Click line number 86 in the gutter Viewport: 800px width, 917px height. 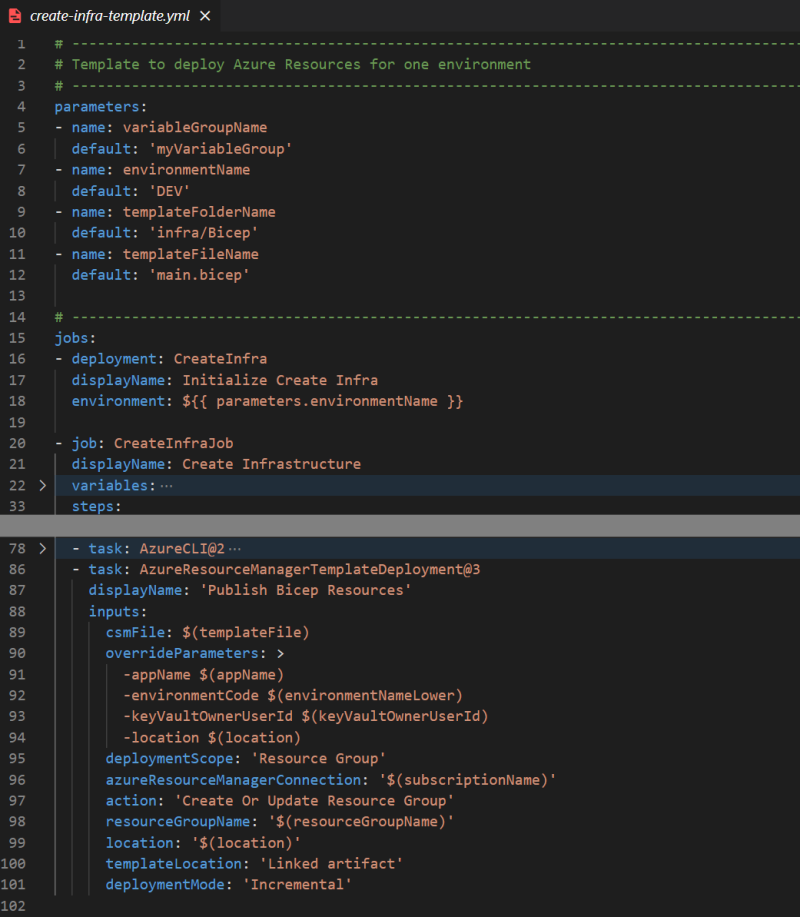pos(17,569)
